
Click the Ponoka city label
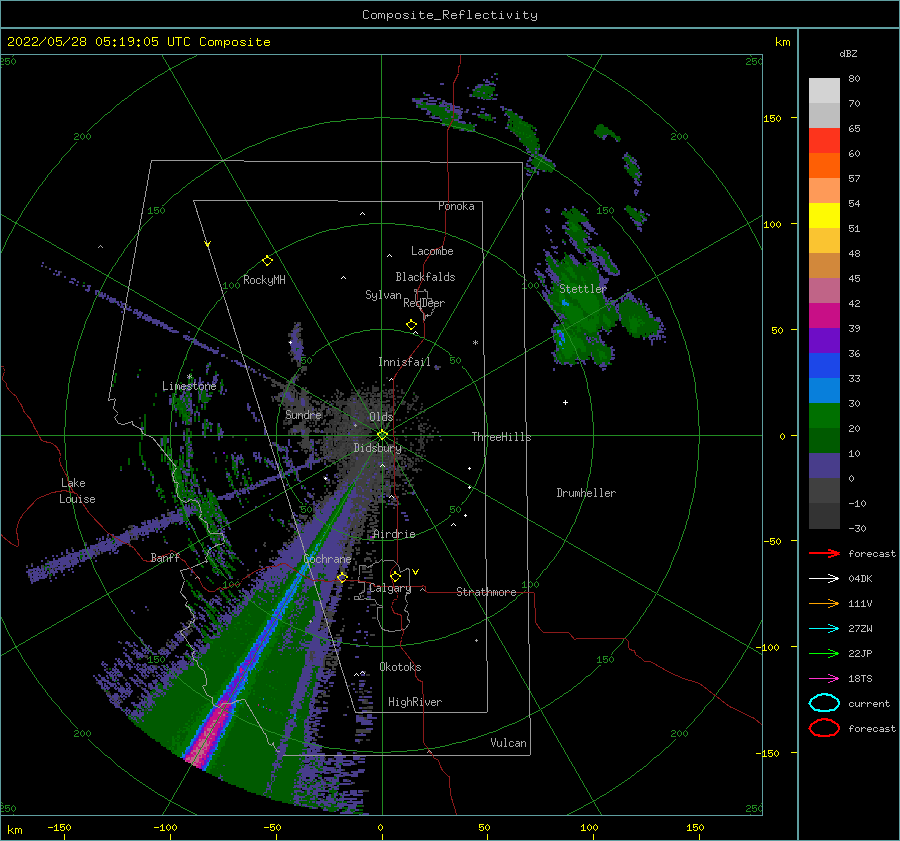pyautogui.click(x=456, y=206)
